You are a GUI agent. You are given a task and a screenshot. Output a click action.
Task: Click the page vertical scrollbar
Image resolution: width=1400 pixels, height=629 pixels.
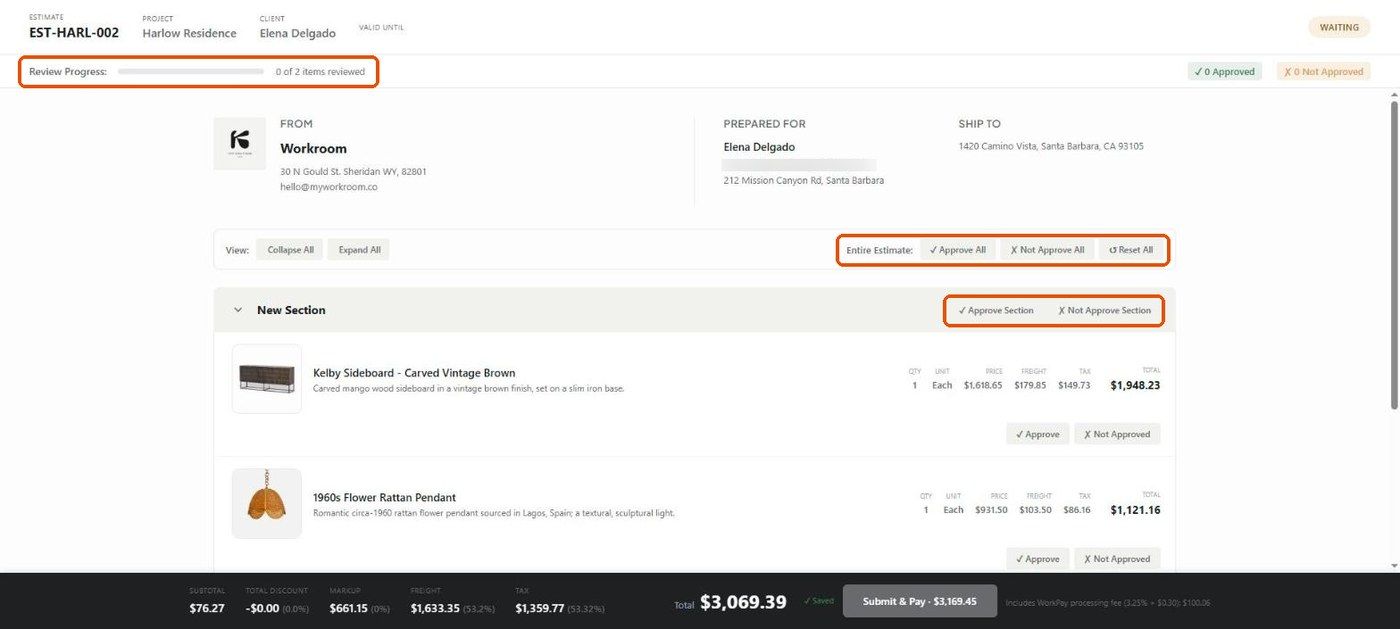coord(1394,253)
